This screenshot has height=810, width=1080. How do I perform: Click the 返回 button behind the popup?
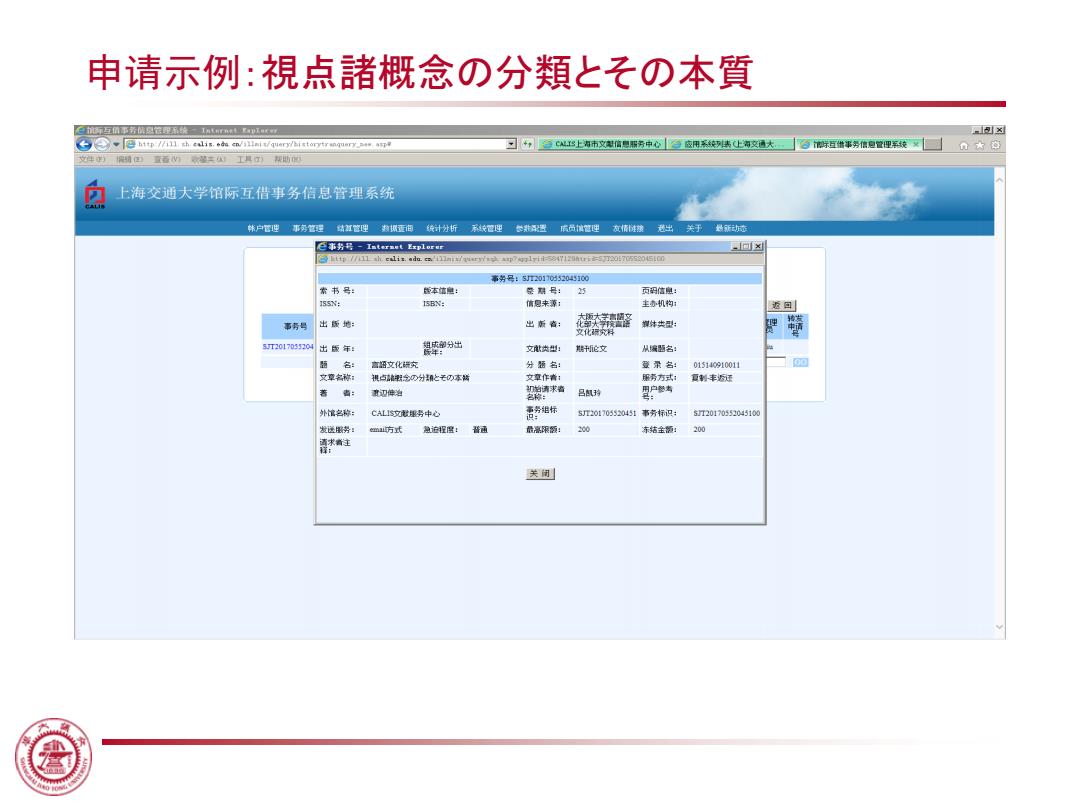click(782, 305)
